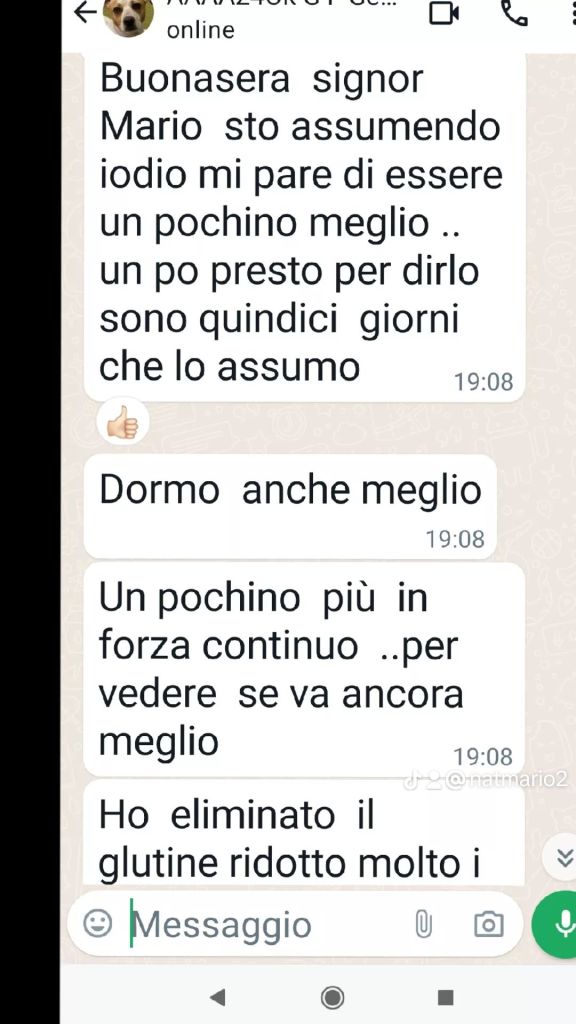Image resolution: width=576 pixels, height=1024 pixels.
Task: Jump to latest messages with double-chevron button
Action: pyautogui.click(x=562, y=857)
